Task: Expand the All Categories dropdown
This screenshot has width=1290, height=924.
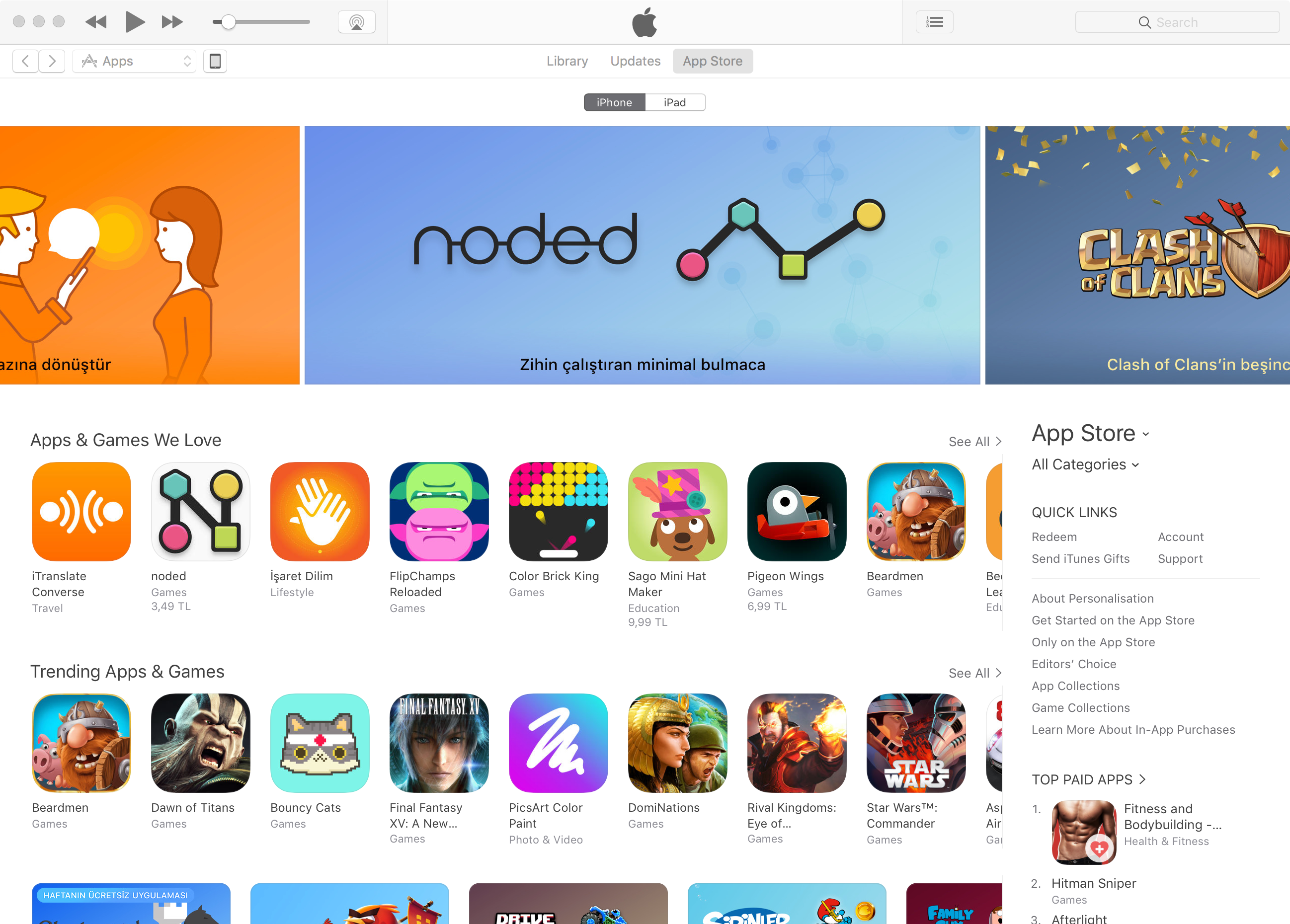Action: 1086,464
